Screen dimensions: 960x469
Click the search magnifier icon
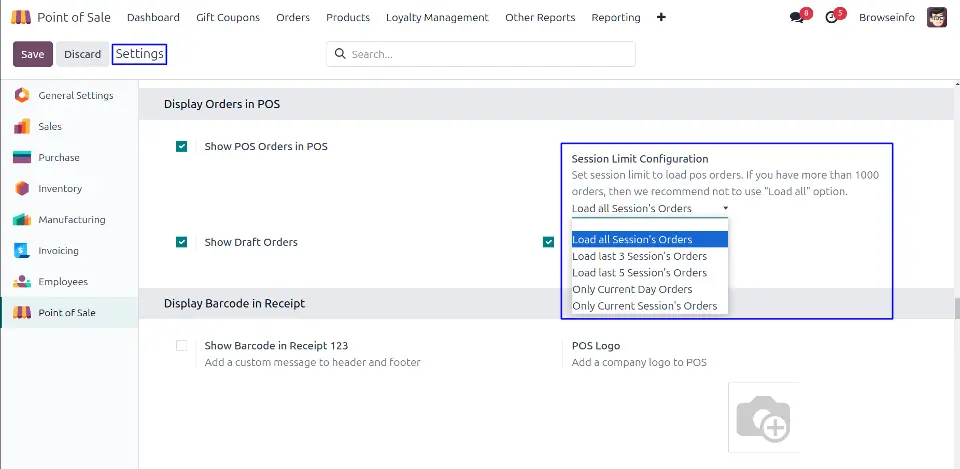click(x=340, y=54)
